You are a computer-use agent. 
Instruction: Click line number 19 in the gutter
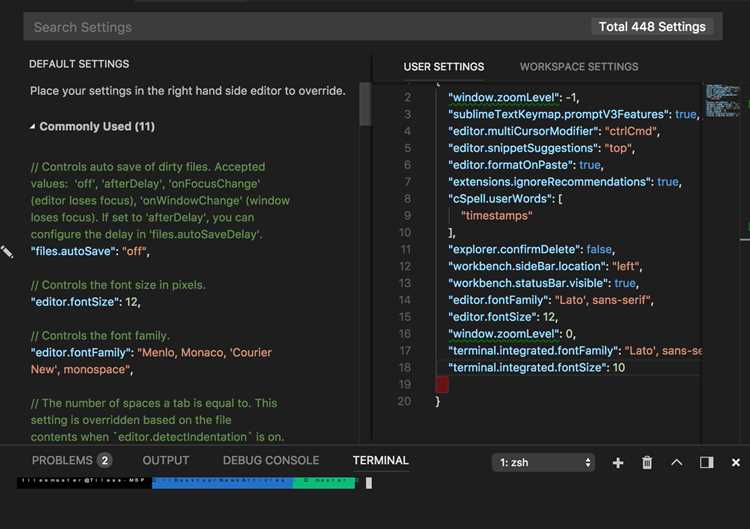(405, 385)
